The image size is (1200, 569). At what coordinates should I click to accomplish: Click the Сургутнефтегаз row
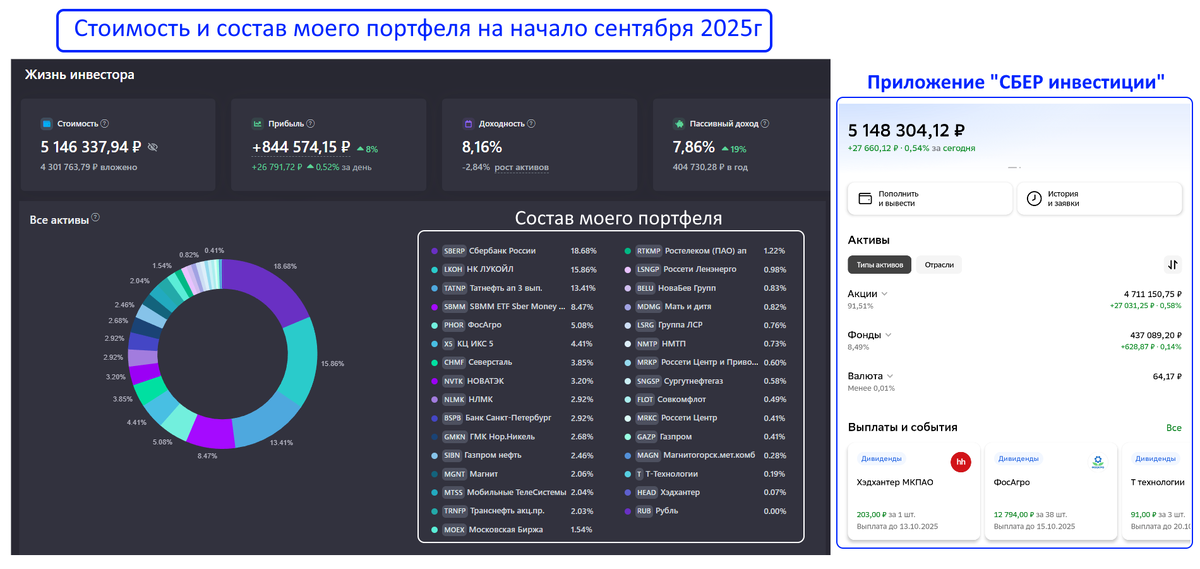[707, 381]
